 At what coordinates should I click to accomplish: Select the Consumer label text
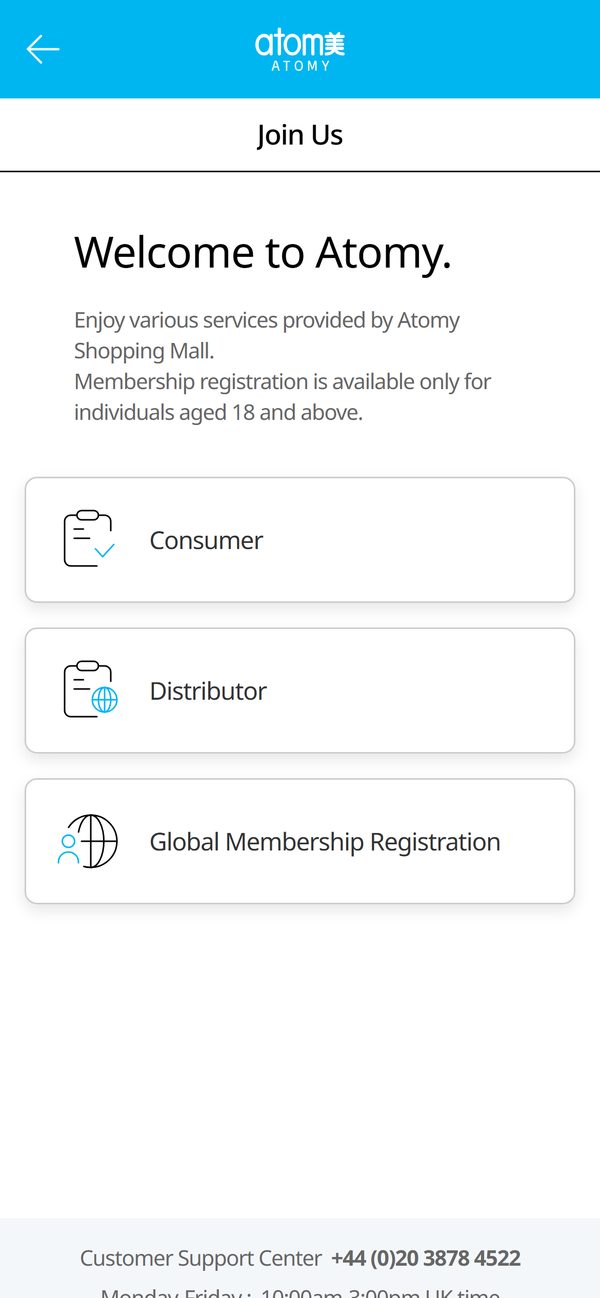[206, 540]
